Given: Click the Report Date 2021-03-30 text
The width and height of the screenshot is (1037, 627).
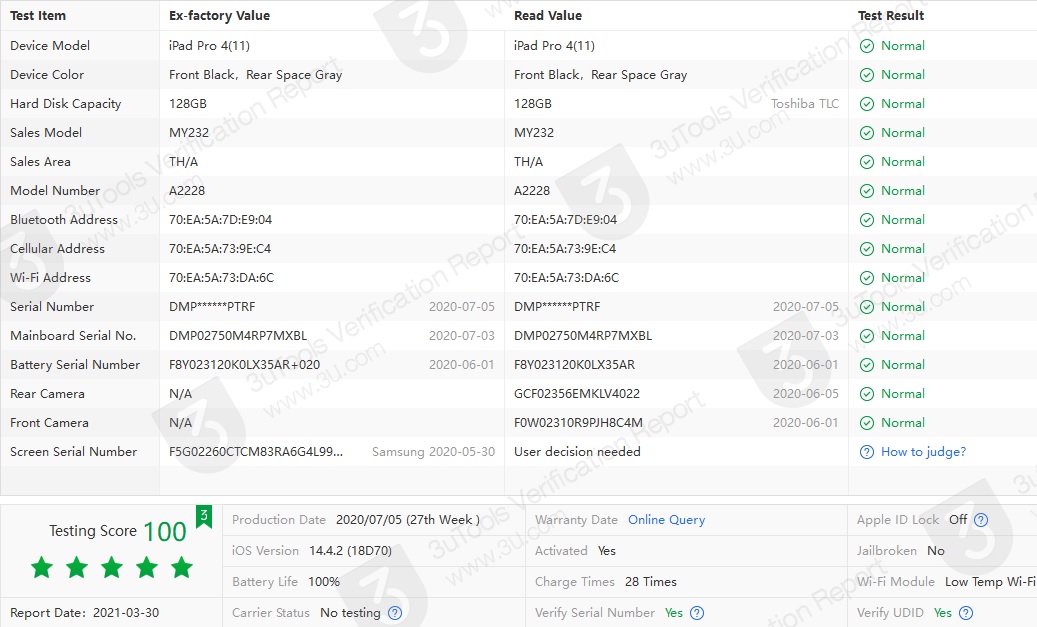Looking at the screenshot, I should [85, 613].
